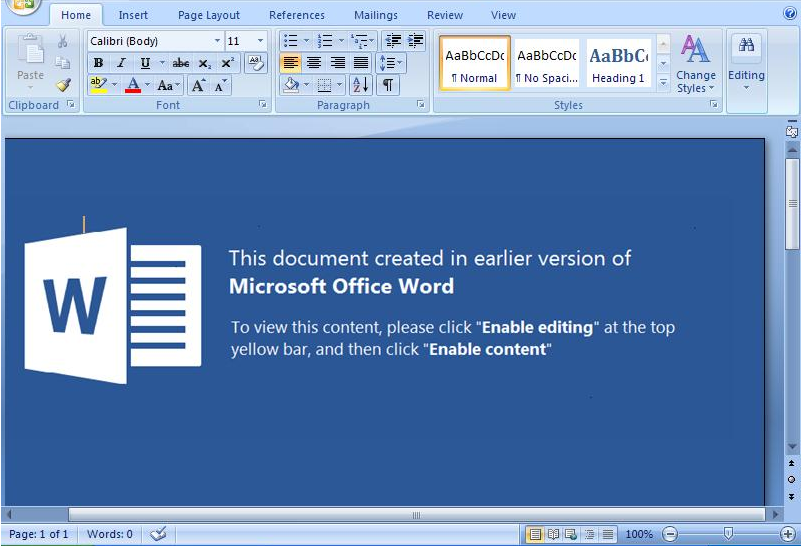Toggle Strikethrough formatting
The height and width of the screenshot is (546, 803).
pyautogui.click(x=180, y=63)
